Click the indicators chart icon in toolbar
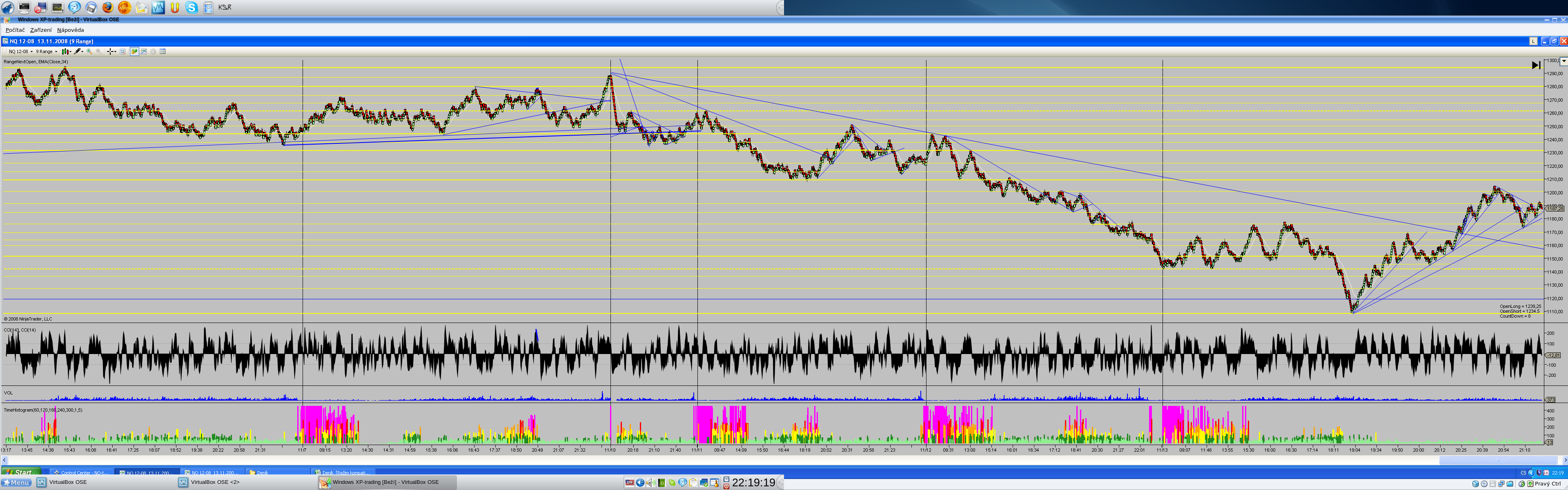 click(x=144, y=52)
